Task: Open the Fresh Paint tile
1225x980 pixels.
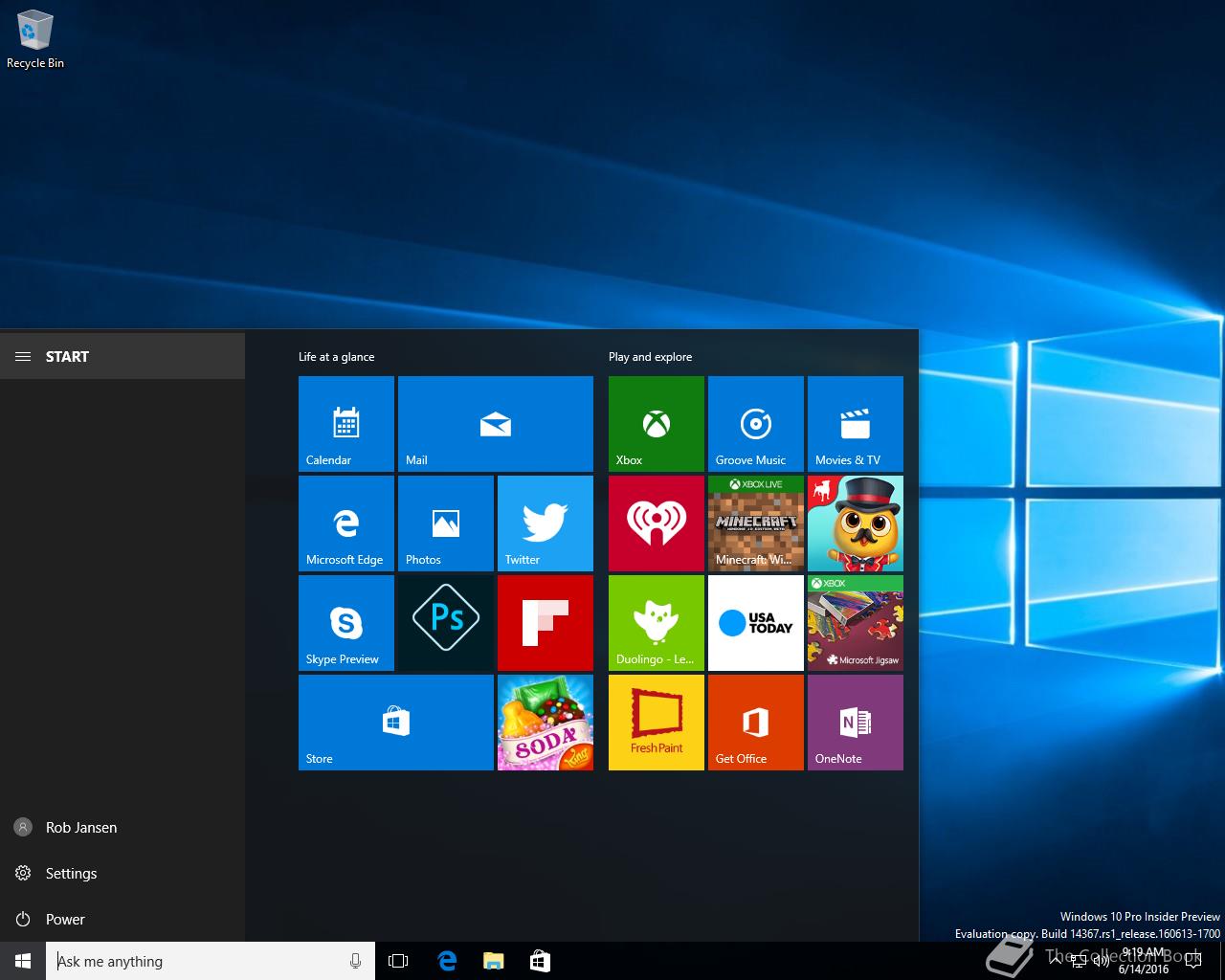Action: [657, 723]
